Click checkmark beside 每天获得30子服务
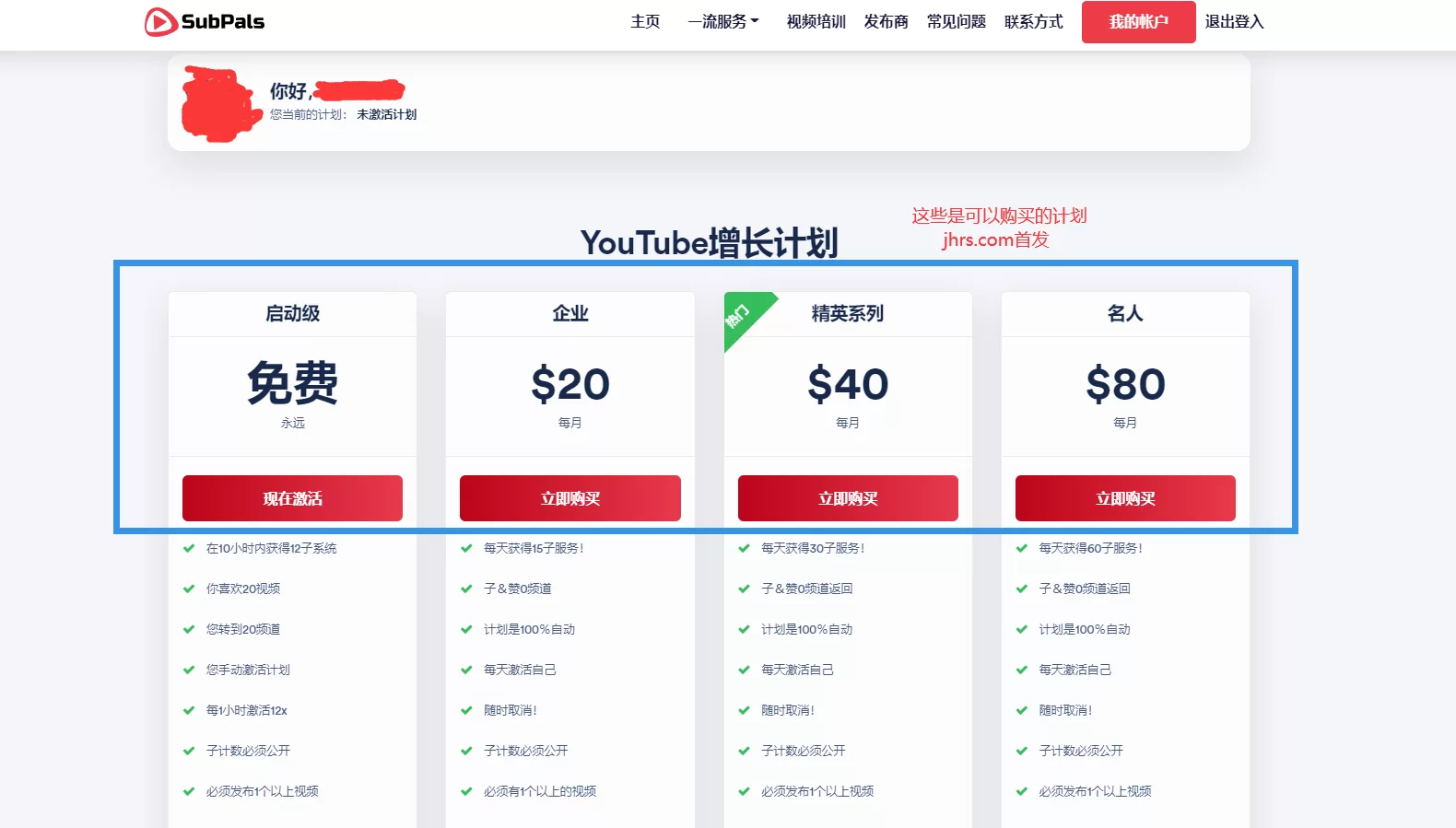The width and height of the screenshot is (1456, 828). pos(744,548)
